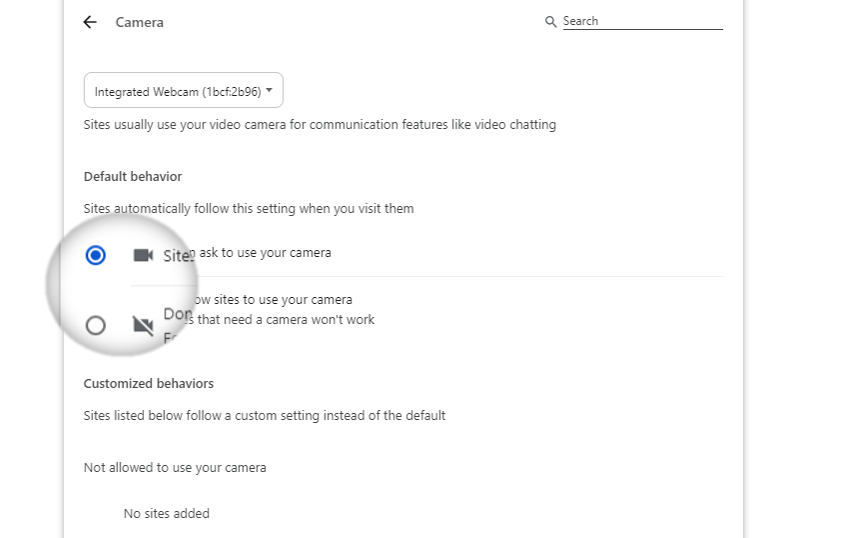Select the don't allow camera radio button

[96, 325]
